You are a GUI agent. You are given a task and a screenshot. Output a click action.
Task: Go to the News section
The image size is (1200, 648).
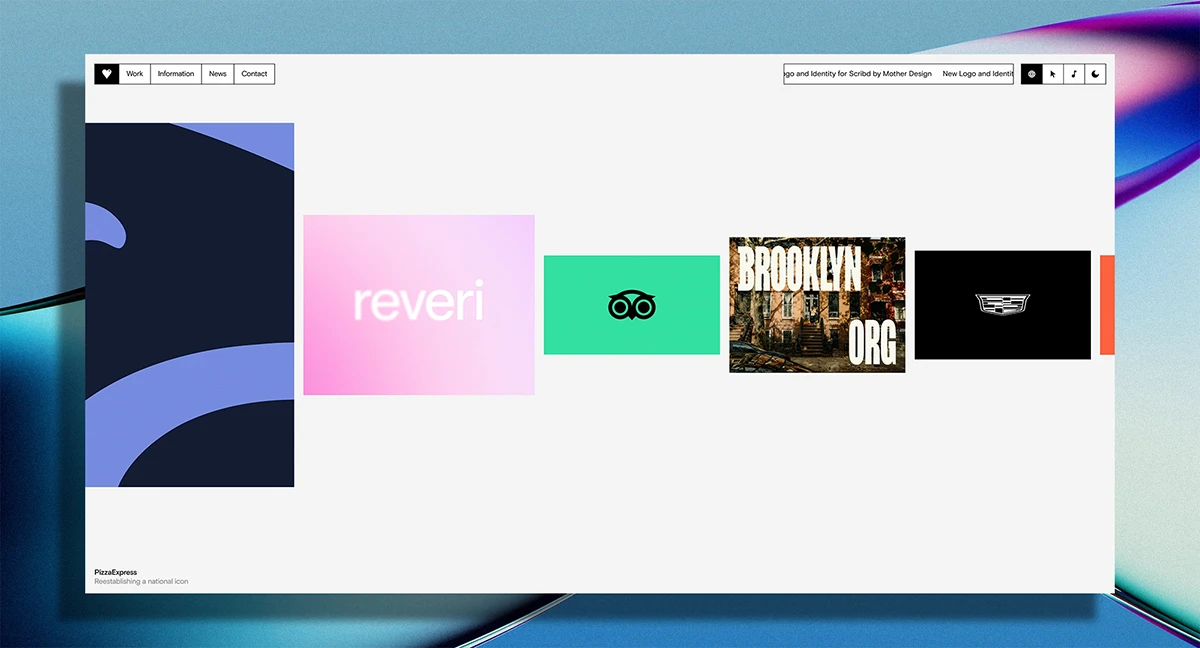coord(218,74)
